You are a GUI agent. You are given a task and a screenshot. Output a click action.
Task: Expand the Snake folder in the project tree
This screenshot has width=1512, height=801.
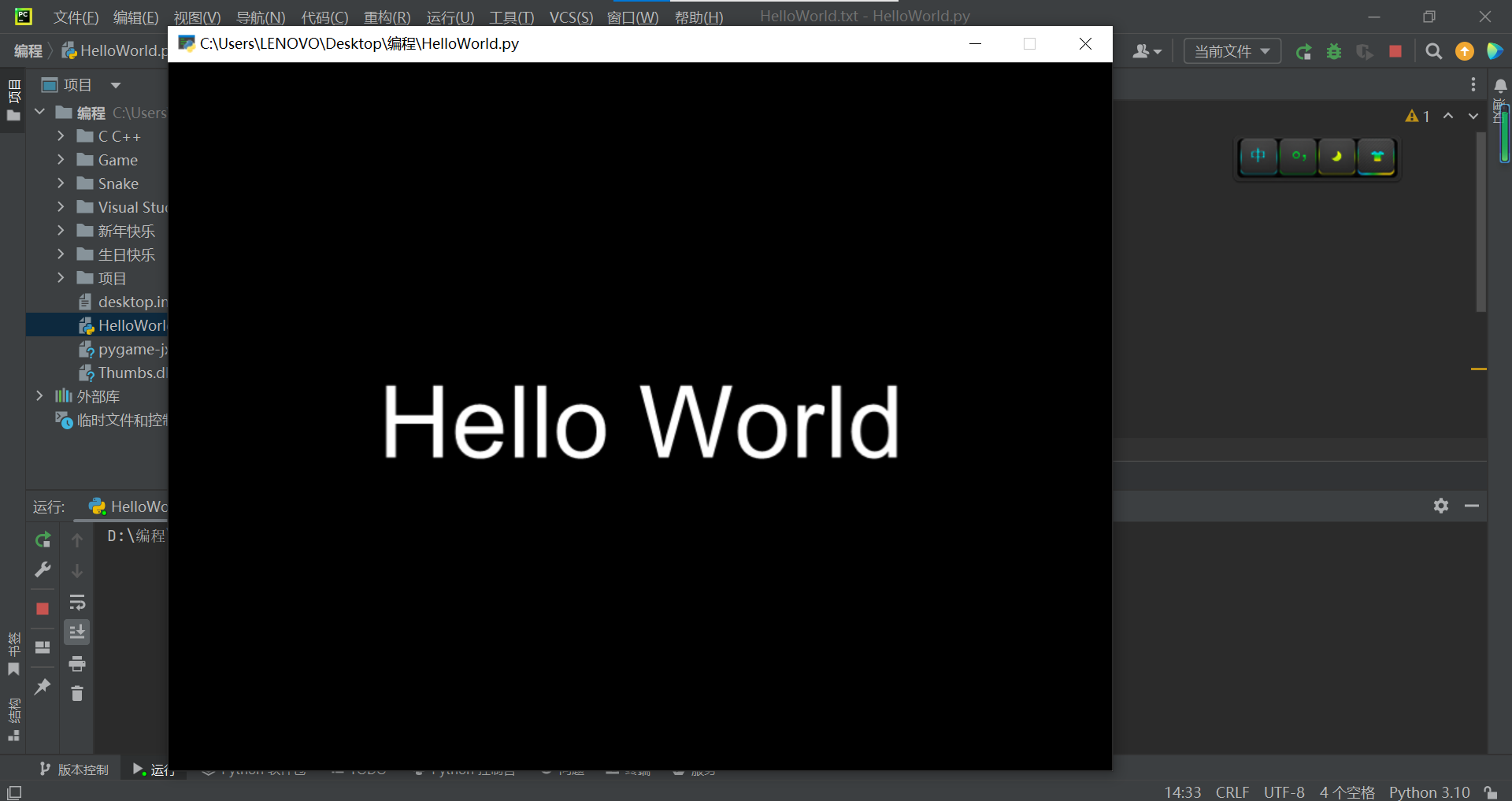pyautogui.click(x=61, y=183)
